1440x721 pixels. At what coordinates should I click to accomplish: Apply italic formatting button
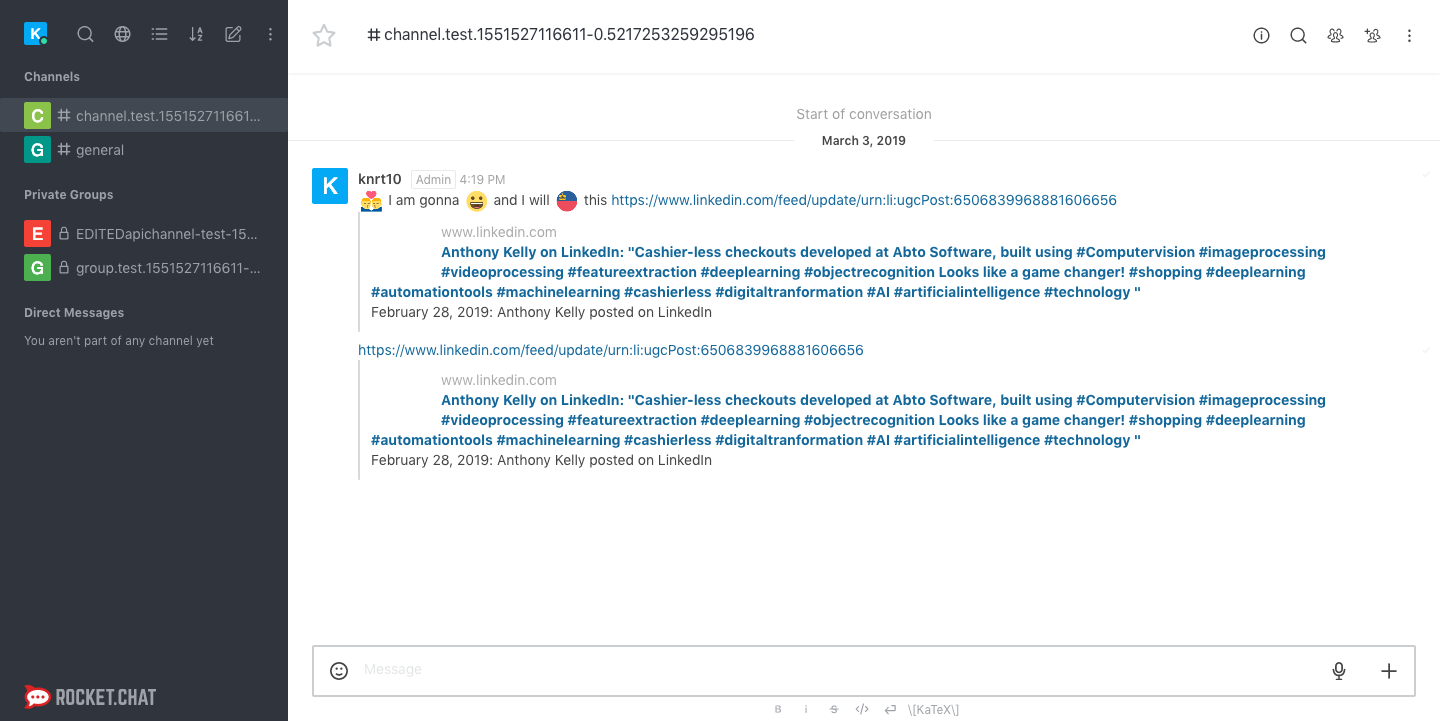806,709
